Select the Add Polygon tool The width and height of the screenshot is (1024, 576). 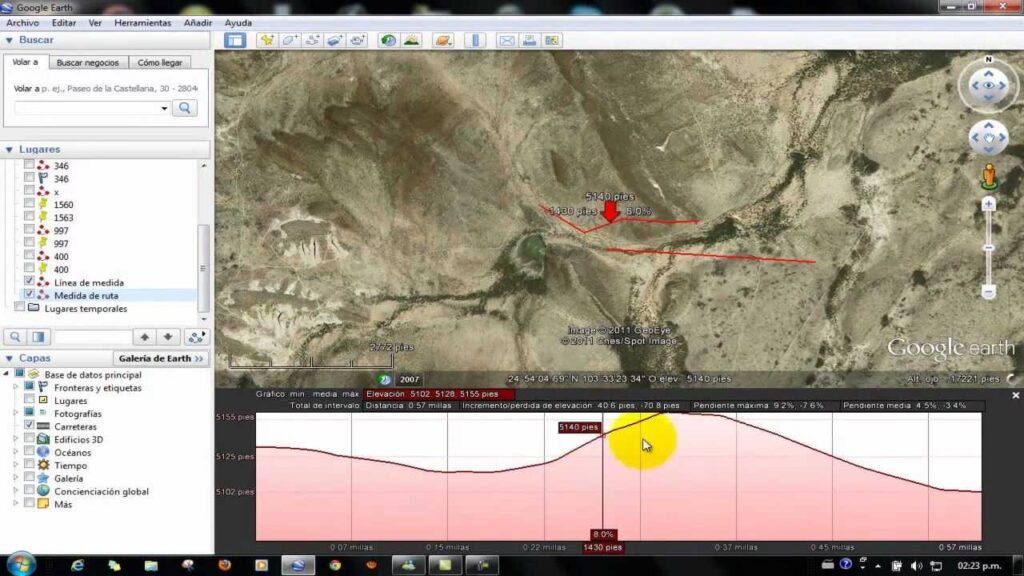coord(289,41)
